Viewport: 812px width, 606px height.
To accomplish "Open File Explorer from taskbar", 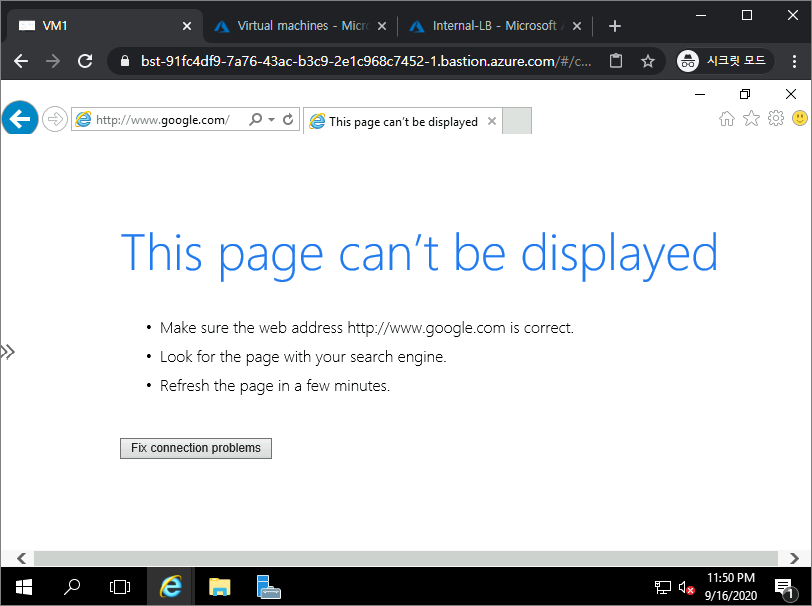I will (220, 587).
